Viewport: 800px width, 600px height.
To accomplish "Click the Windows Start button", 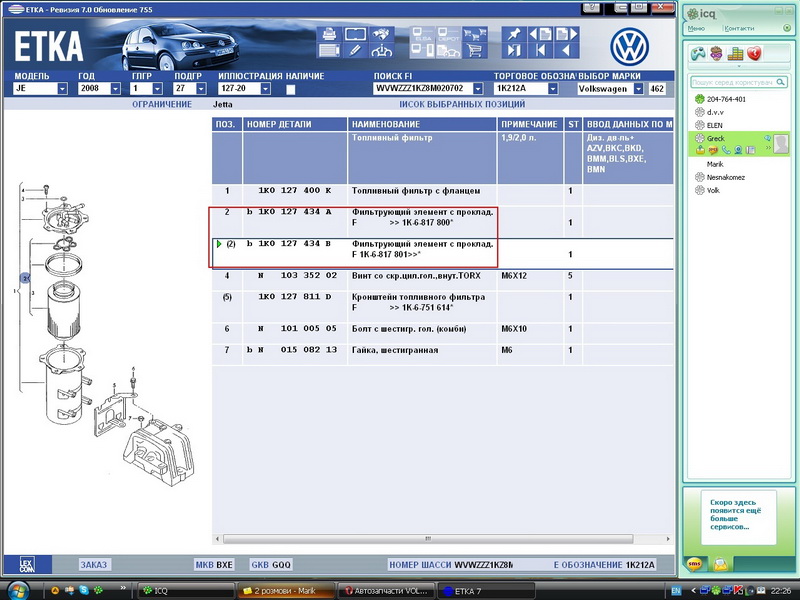I will pyautogui.click(x=18, y=591).
